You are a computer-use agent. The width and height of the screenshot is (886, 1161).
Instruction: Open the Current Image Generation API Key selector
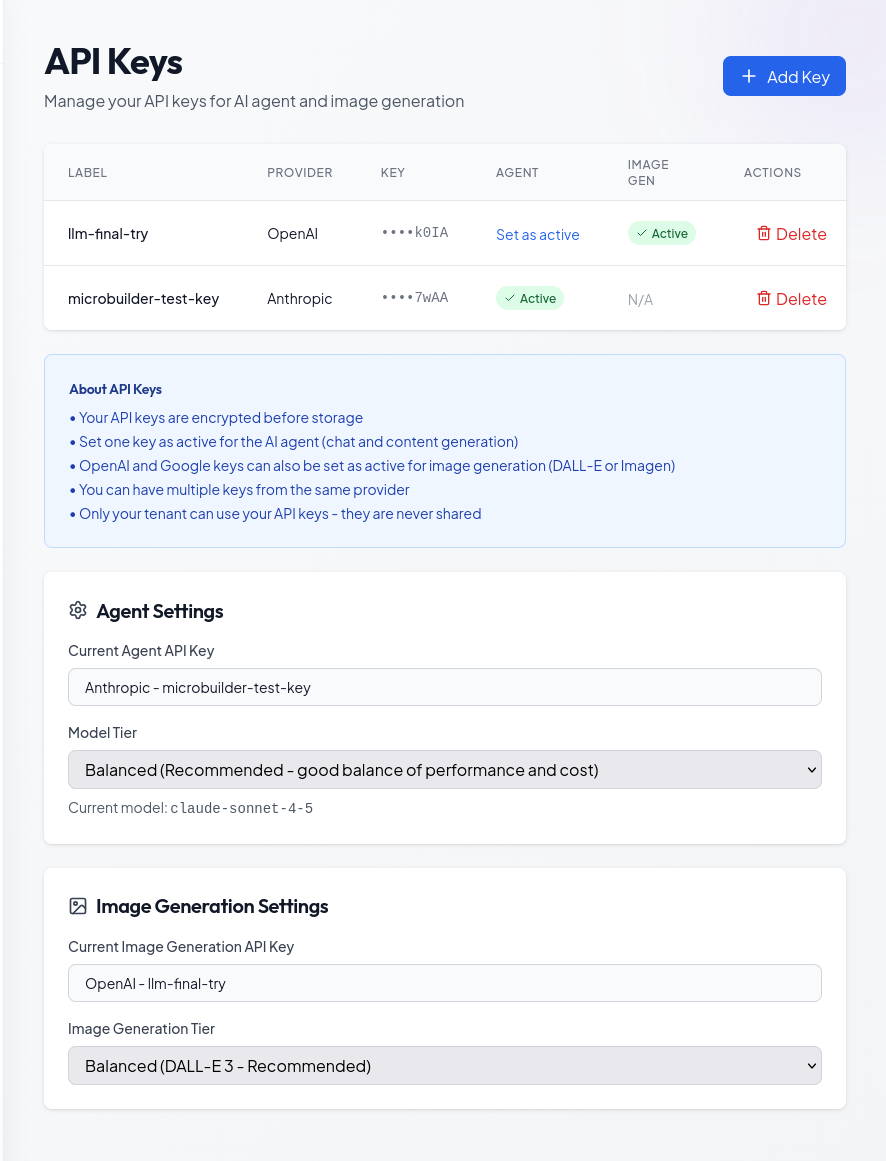(x=444, y=983)
